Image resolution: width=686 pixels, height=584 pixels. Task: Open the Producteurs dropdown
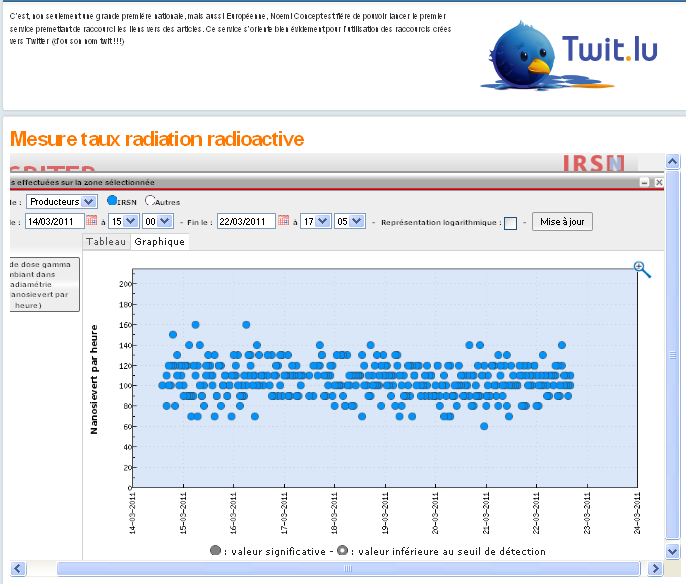(x=62, y=202)
